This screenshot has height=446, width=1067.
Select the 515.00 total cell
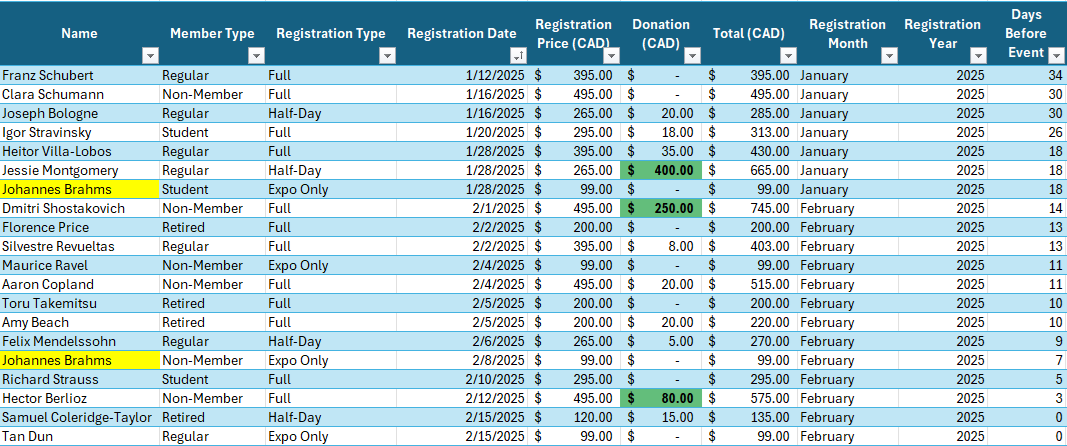point(750,285)
